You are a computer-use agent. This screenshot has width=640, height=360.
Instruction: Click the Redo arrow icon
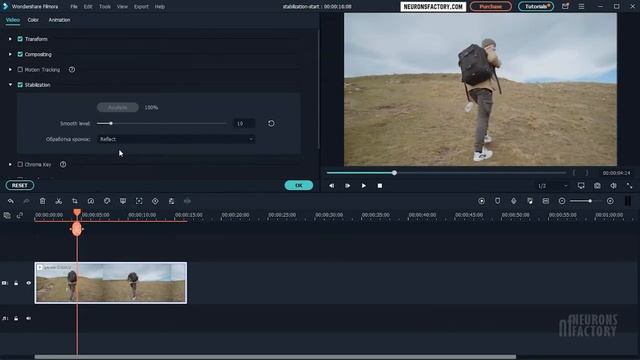pos(27,201)
